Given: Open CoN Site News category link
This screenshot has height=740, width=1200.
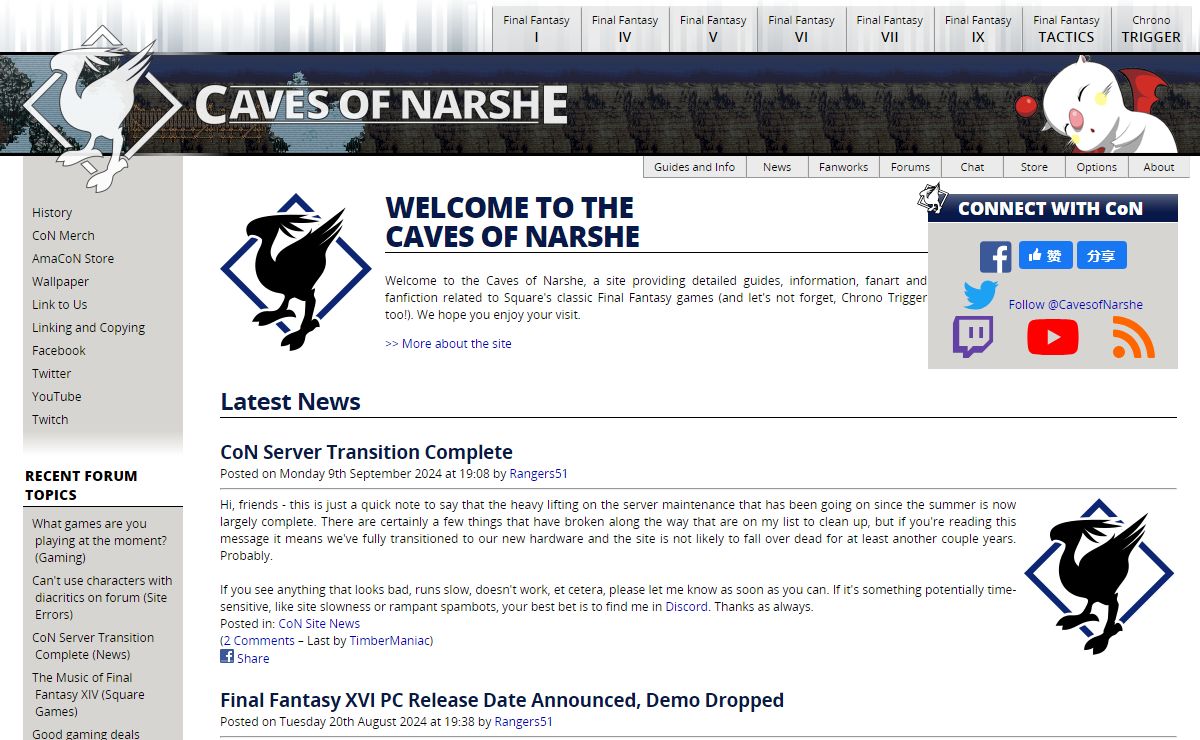Looking at the screenshot, I should [319, 623].
